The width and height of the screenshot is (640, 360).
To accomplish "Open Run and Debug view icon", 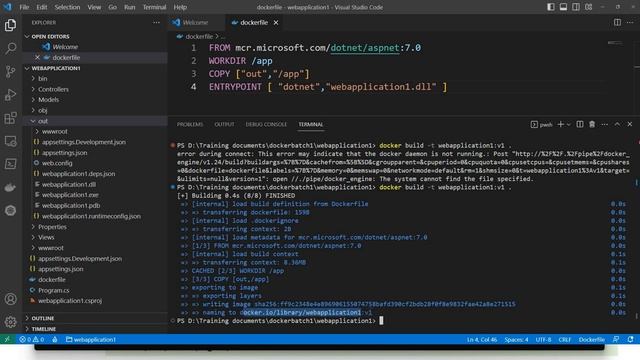I will click(11, 95).
